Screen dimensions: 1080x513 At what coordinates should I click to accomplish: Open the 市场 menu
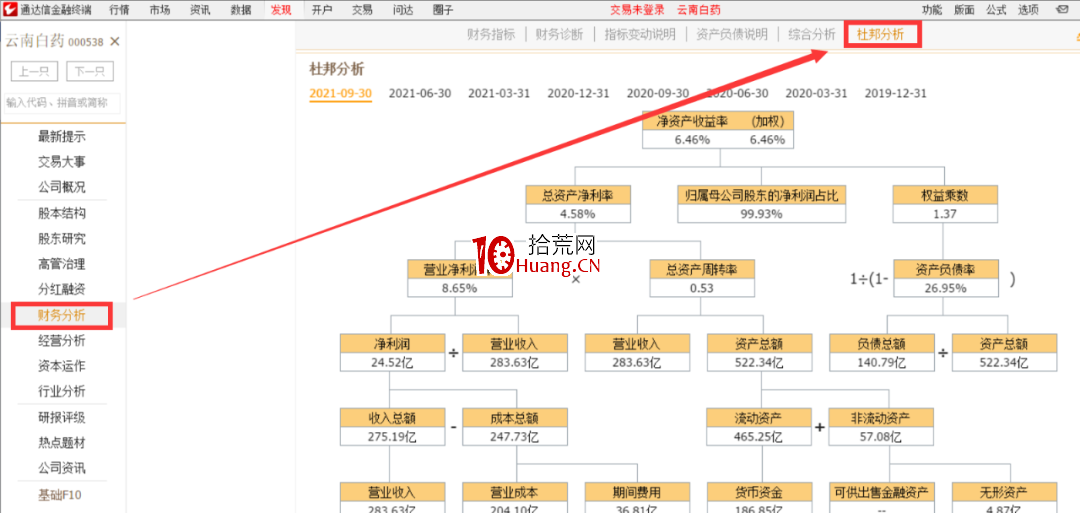pos(160,10)
